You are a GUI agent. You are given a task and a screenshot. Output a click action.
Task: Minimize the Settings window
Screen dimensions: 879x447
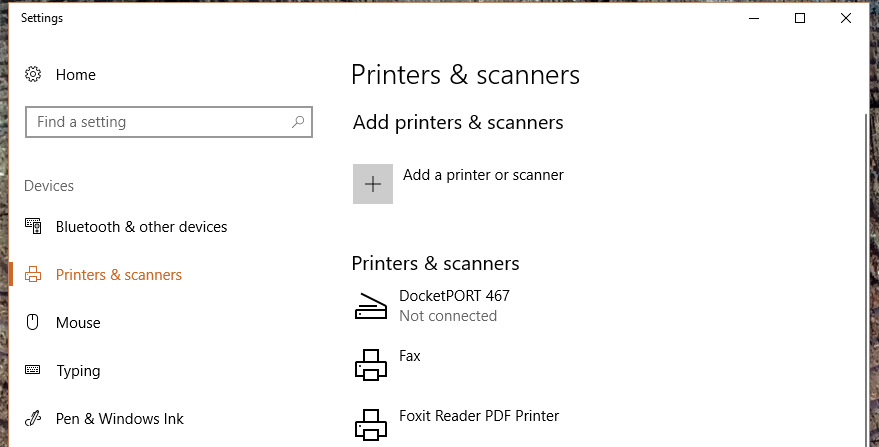[754, 18]
